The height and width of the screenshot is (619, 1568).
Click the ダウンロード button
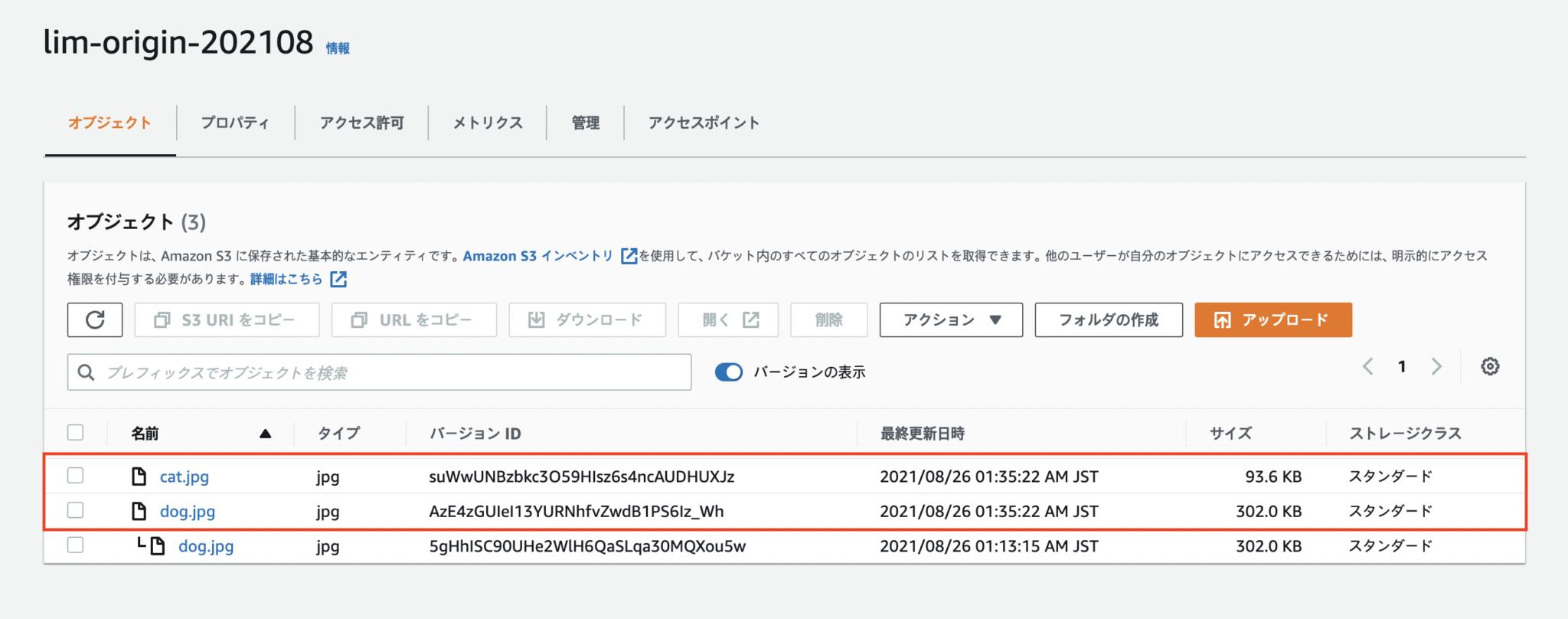[587, 319]
